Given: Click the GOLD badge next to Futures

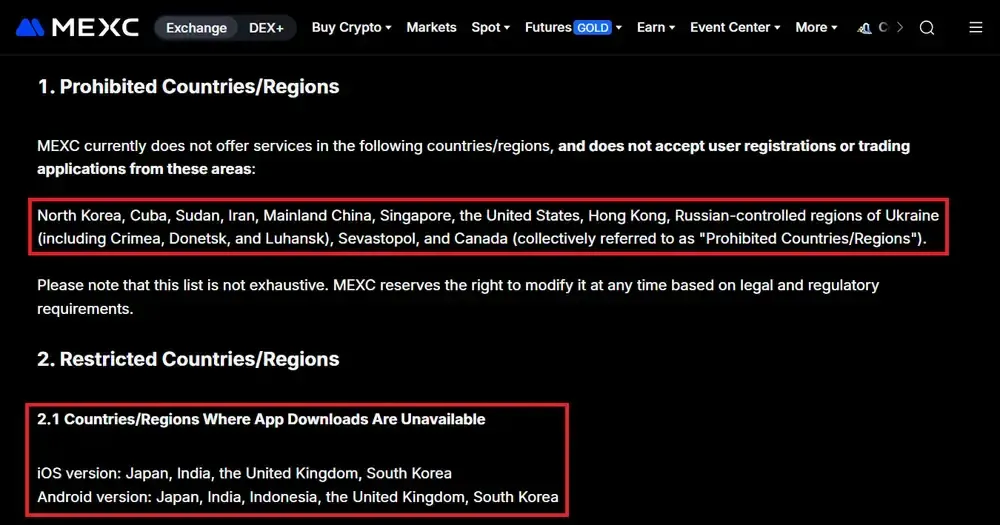Looking at the screenshot, I should point(593,27).
